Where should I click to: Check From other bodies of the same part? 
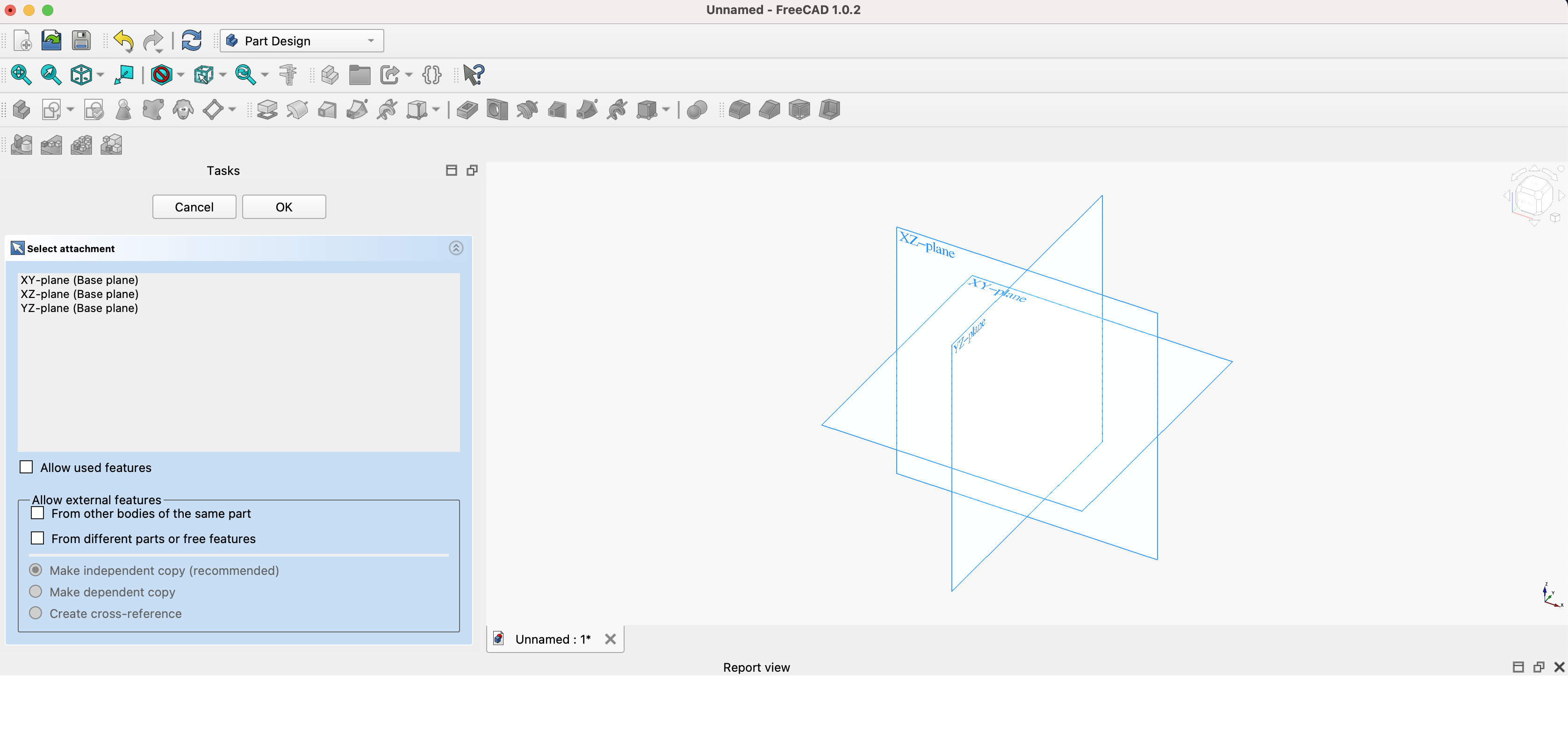coord(38,513)
